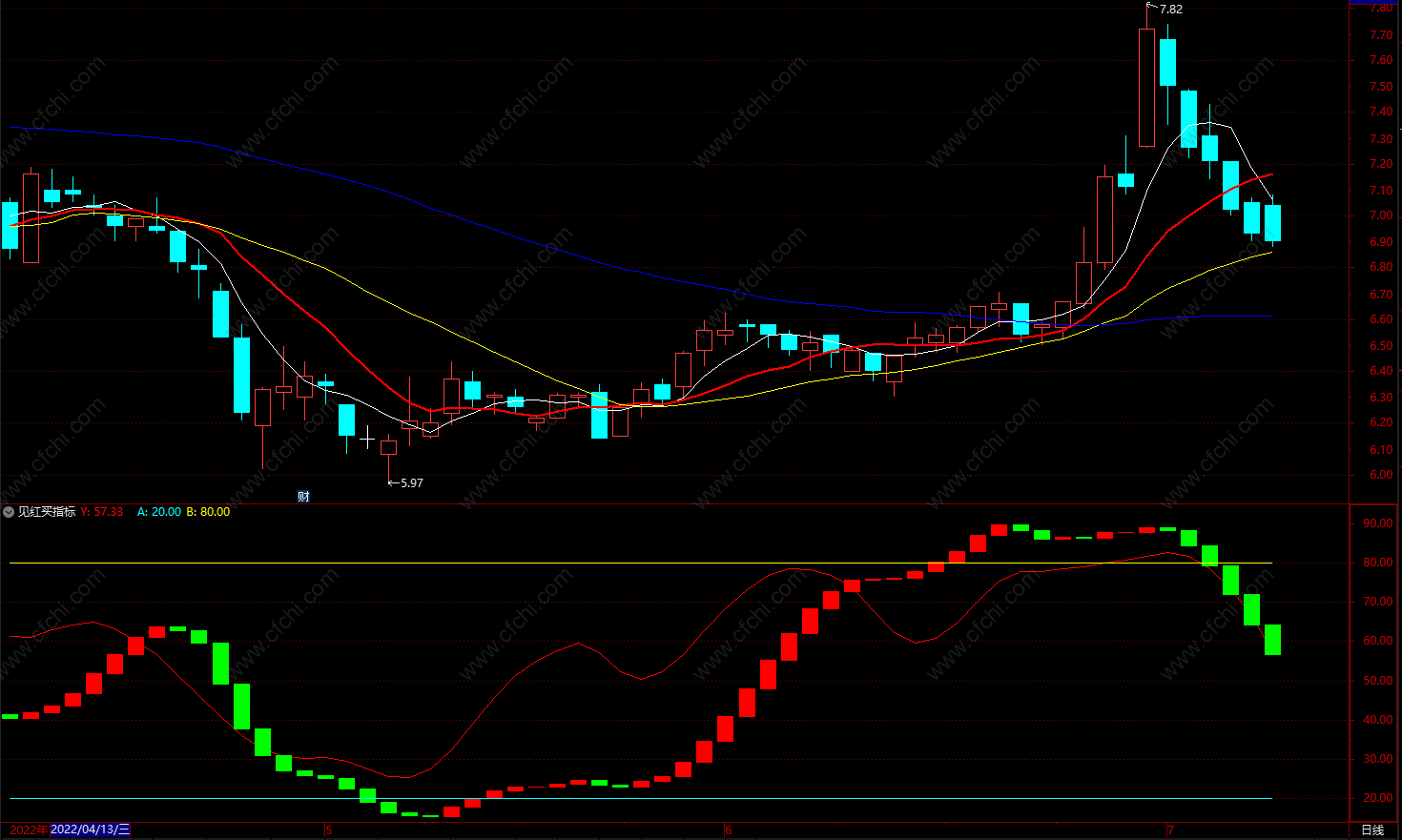The height and width of the screenshot is (840, 1402).
Task: Click the 80.00 indicator axis label
Action: pyautogui.click(x=1377, y=563)
